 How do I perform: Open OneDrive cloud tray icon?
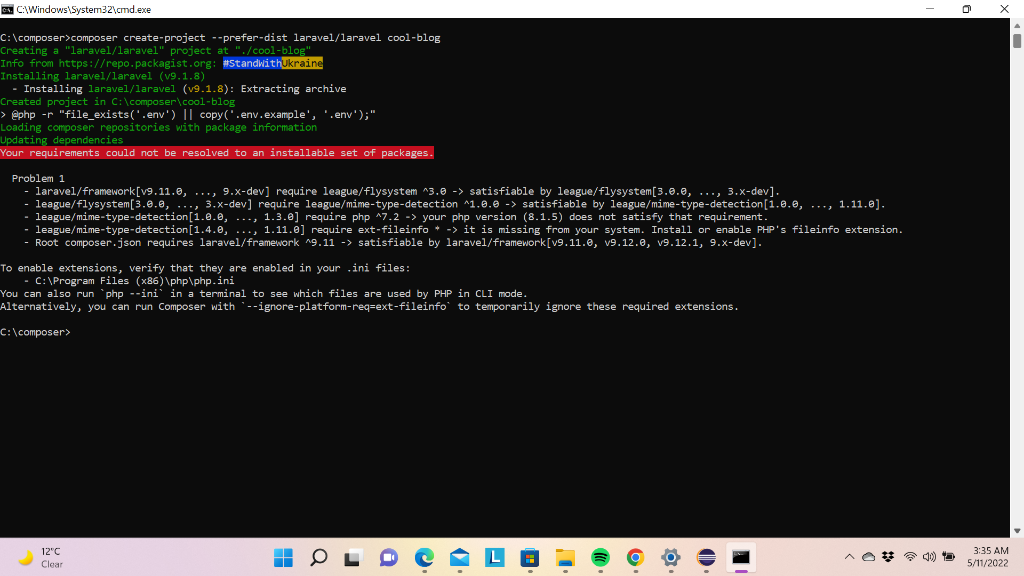coord(868,557)
